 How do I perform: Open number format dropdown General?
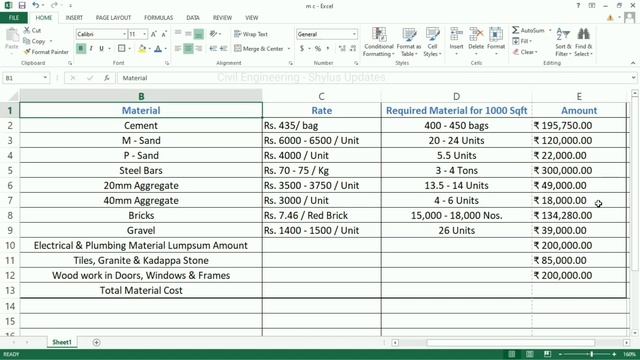pos(354,34)
